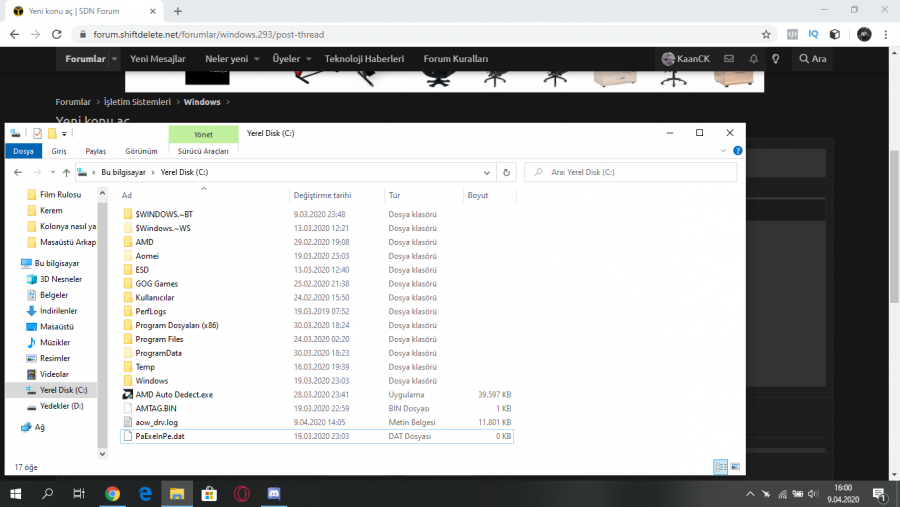Viewport: 900px width, 507px height.
Task: Select the $WINDOWS.~BT folder
Action: (164, 214)
